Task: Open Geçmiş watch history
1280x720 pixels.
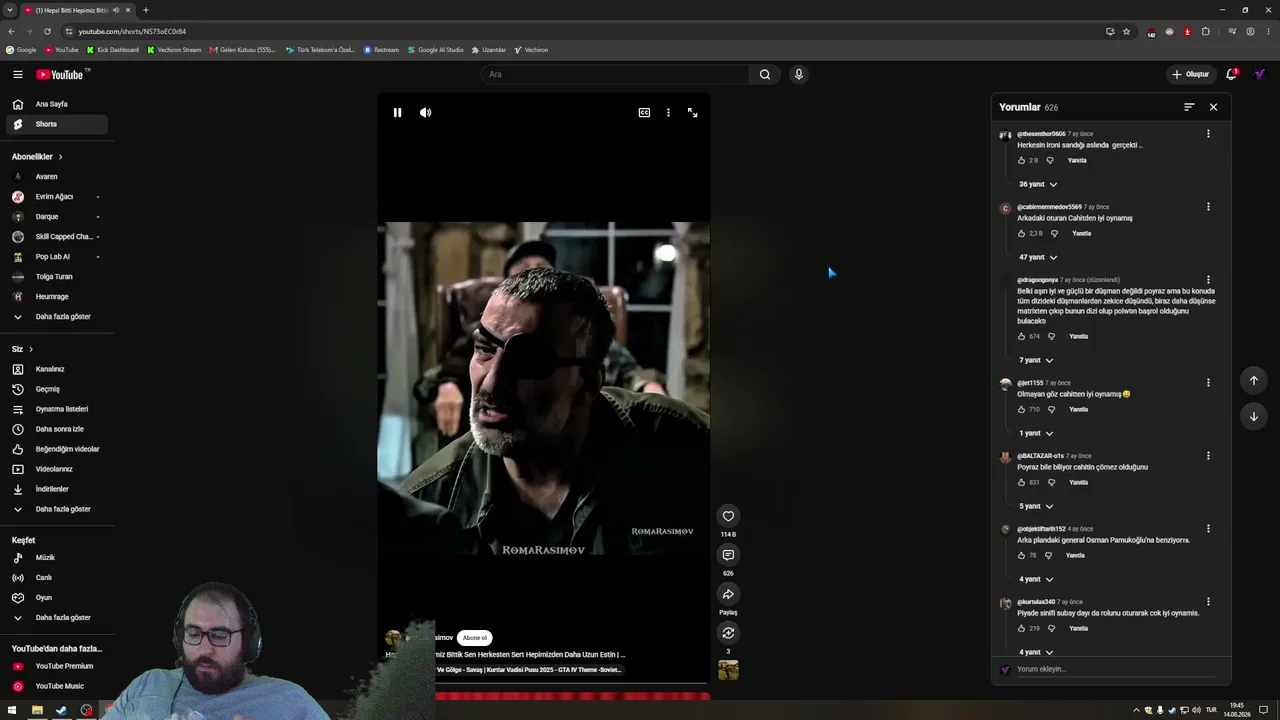Action: pos(57,389)
